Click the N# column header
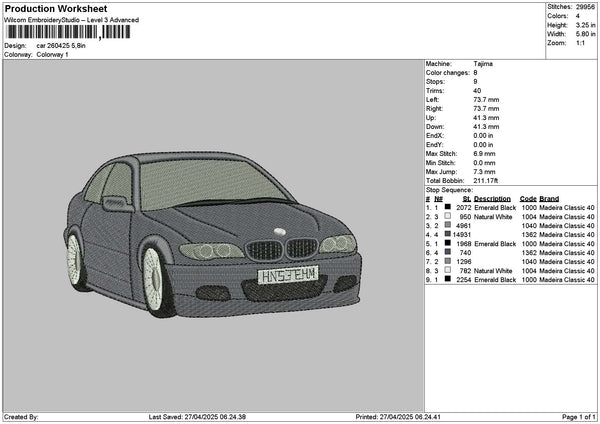 pos(439,198)
